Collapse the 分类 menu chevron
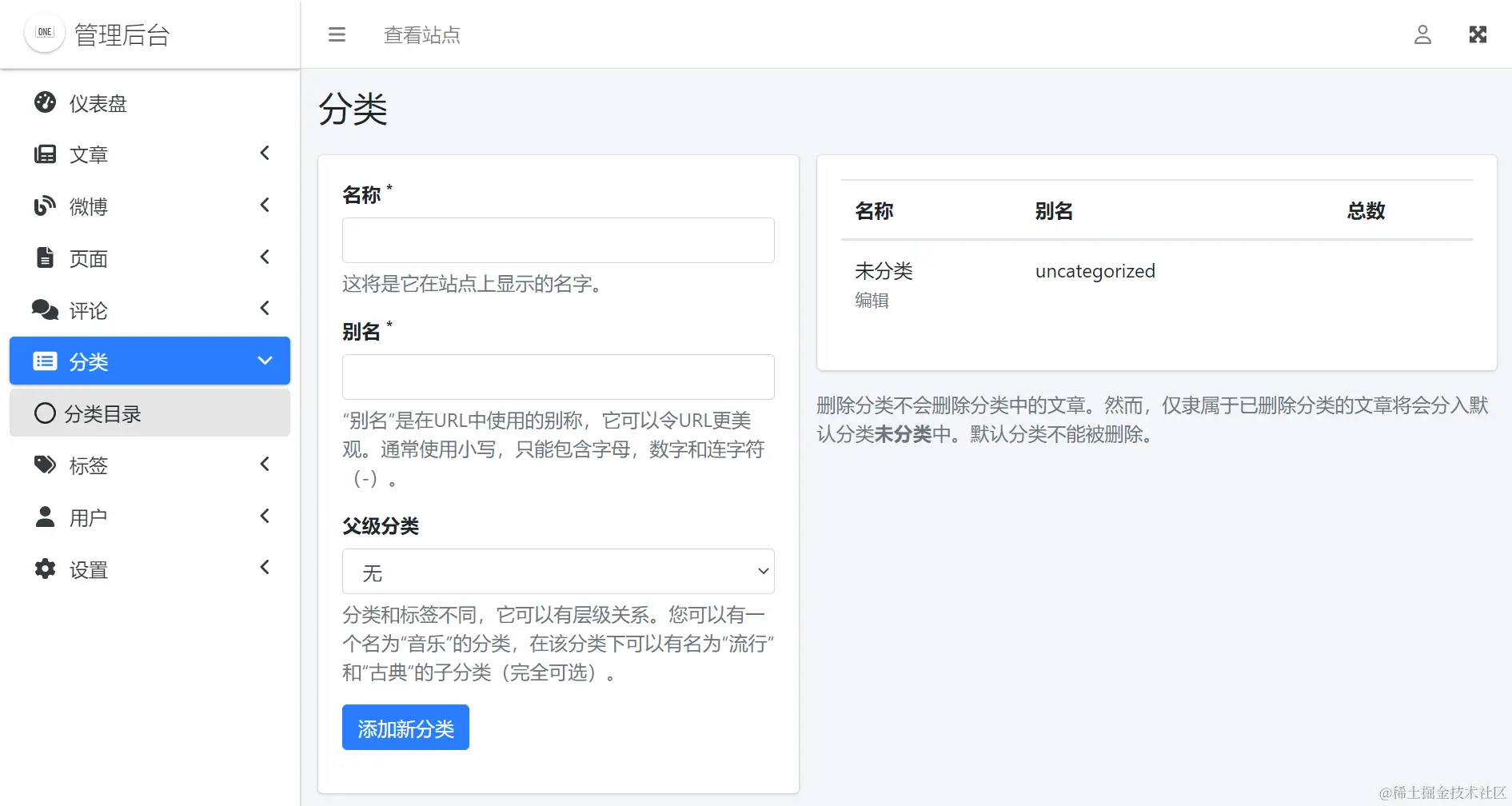This screenshot has height=806, width=1512. tap(265, 361)
